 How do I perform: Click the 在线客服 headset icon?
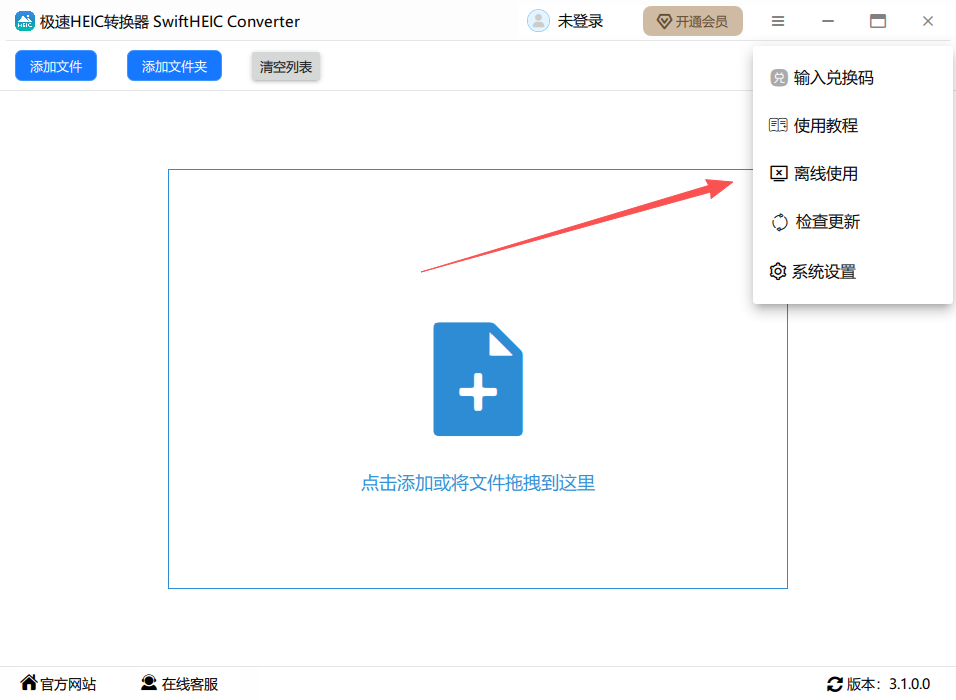tap(149, 683)
